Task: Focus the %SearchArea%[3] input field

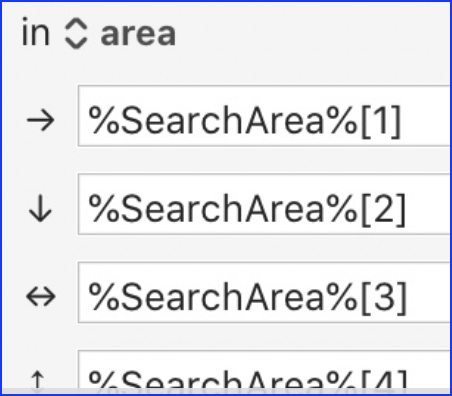Action: [264, 292]
